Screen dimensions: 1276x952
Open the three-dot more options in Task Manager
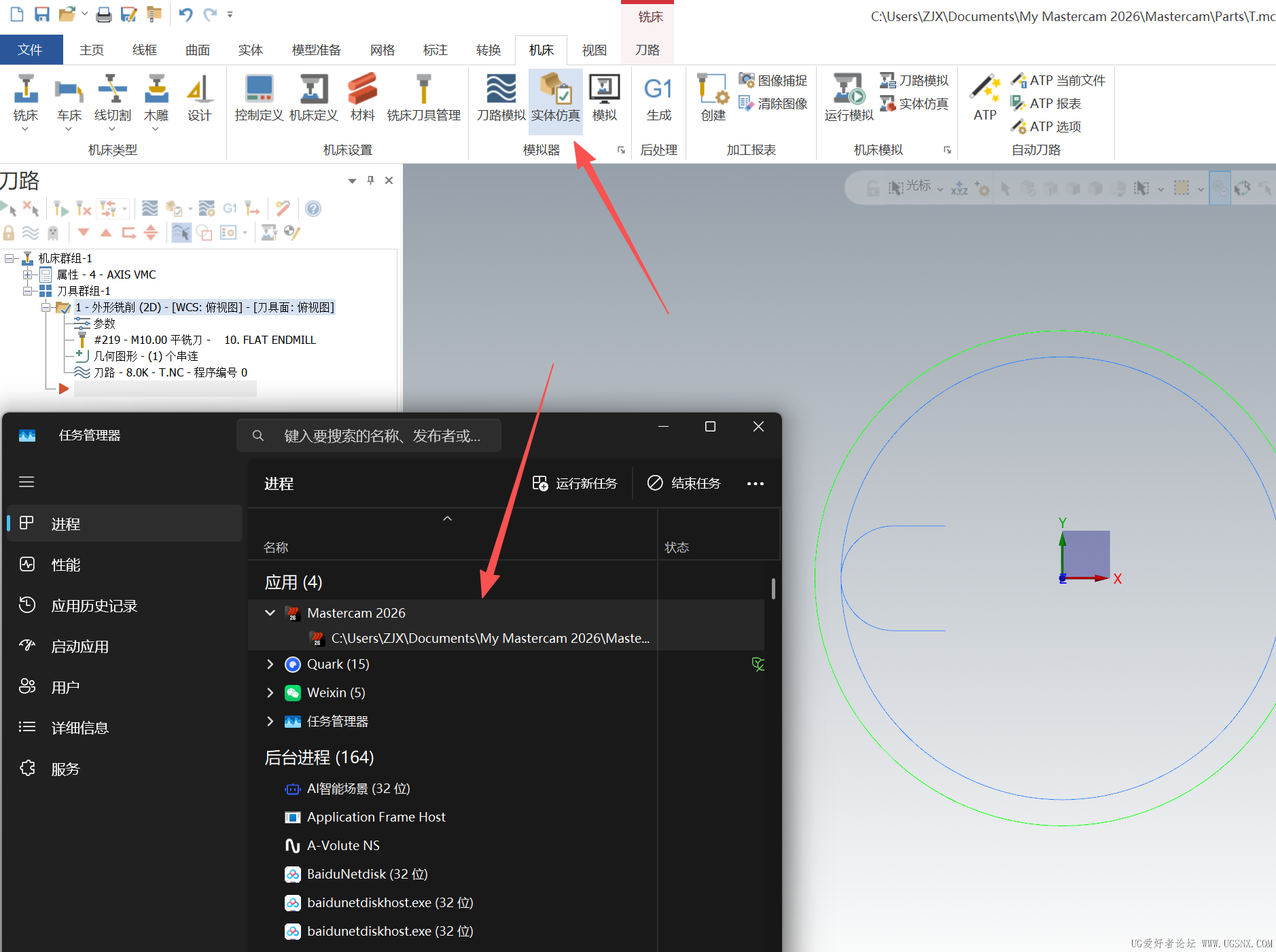[756, 483]
